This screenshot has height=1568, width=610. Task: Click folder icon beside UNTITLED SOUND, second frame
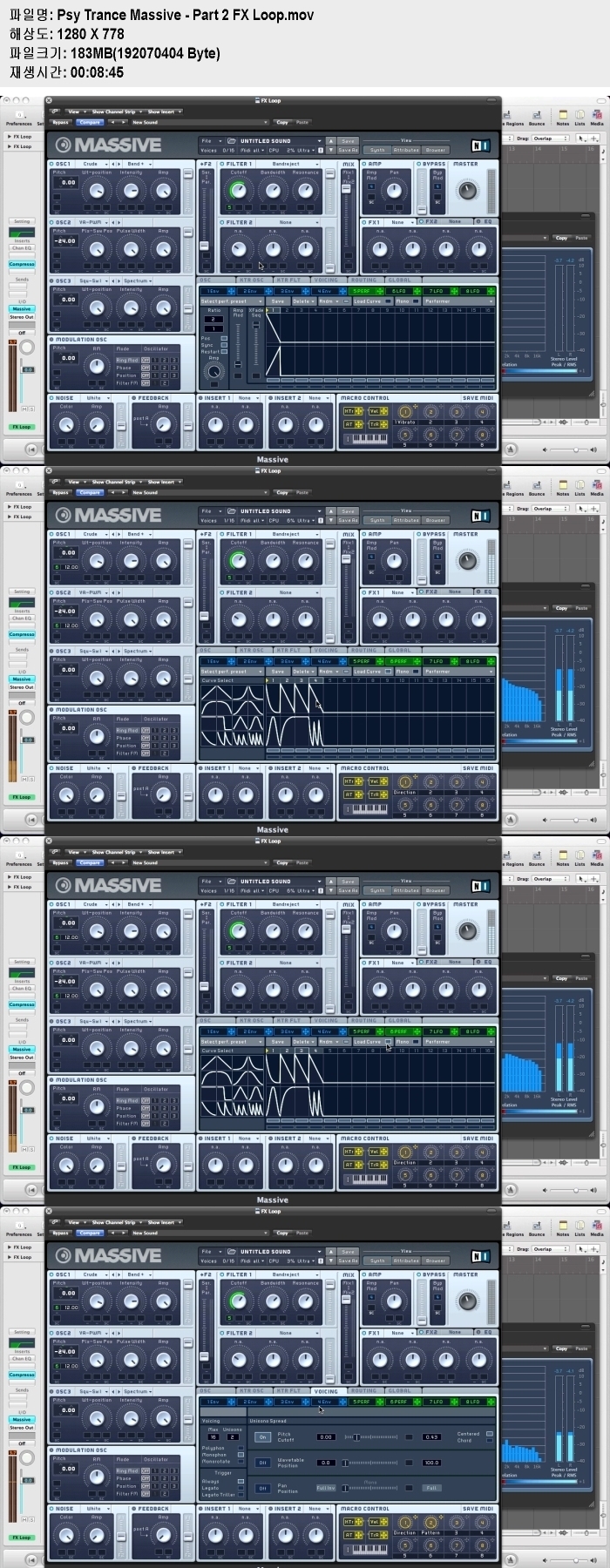pos(232,511)
